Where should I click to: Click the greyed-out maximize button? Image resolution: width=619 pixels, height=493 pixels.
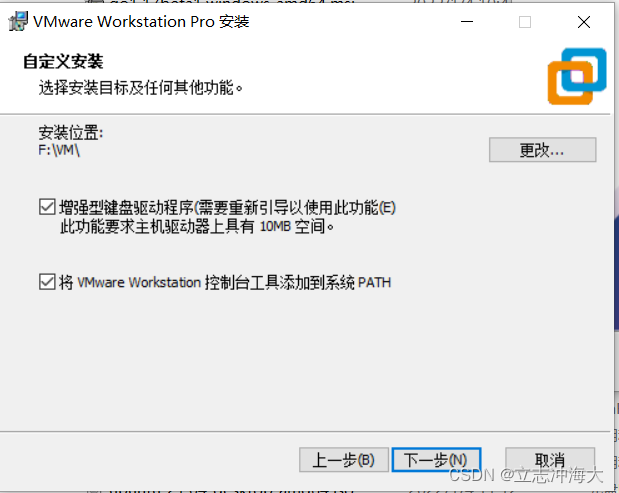(x=525, y=22)
